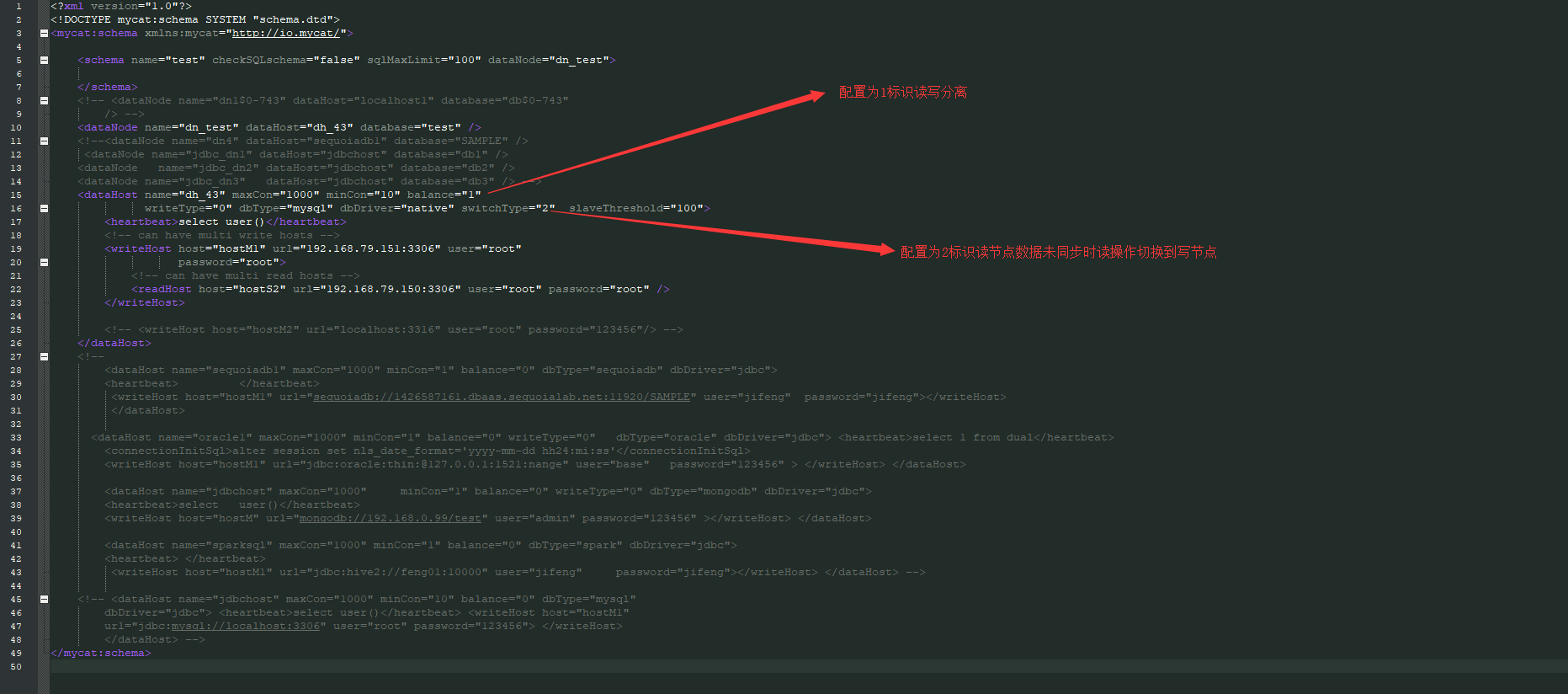Click the dataHost name="sequoiadb1" on line 28
This screenshot has width=1568, height=694.
(195, 371)
